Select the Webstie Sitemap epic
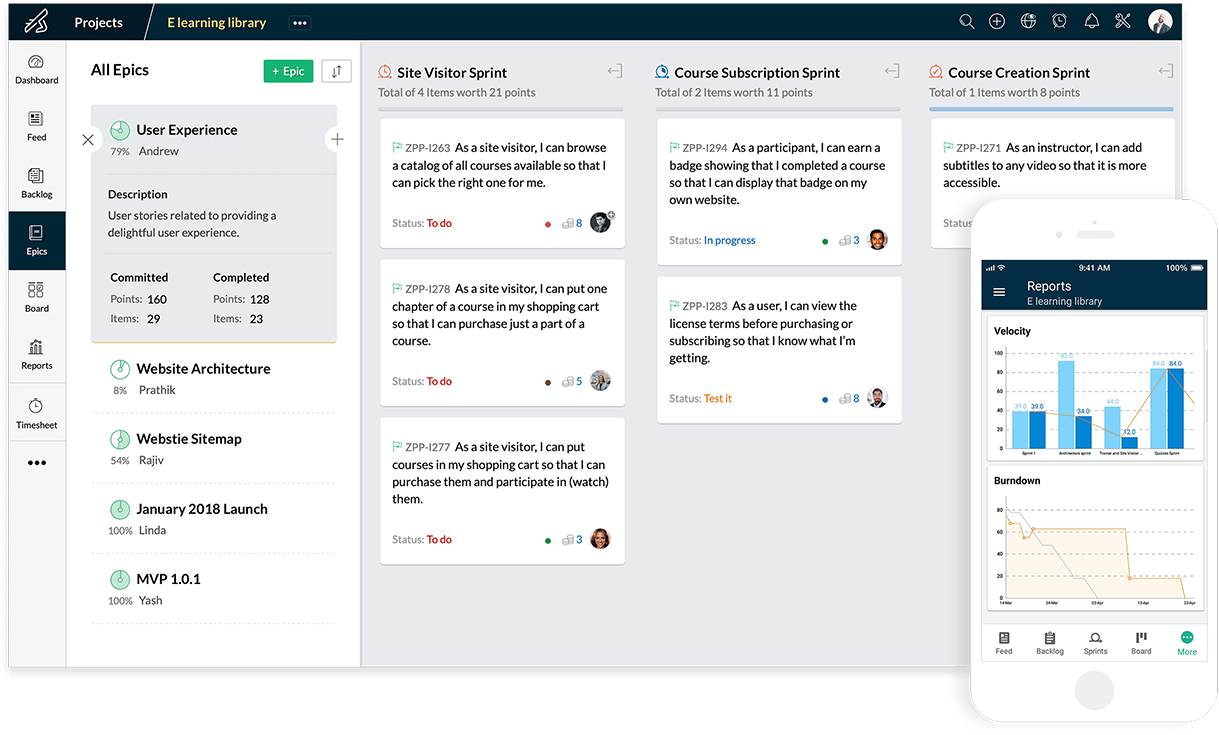The height and width of the screenshot is (735, 1219). [213, 448]
